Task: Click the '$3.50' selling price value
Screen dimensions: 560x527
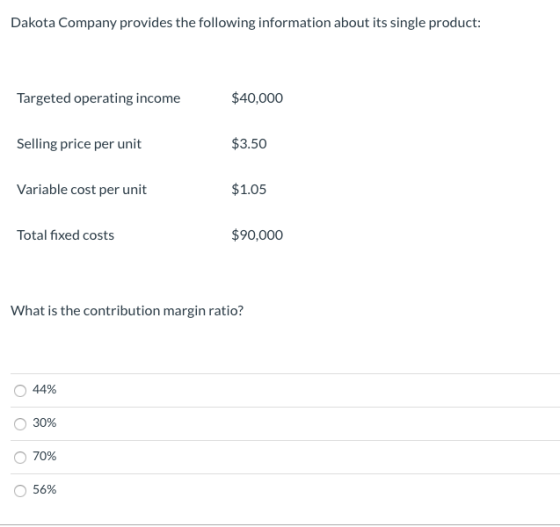Action: click(249, 144)
